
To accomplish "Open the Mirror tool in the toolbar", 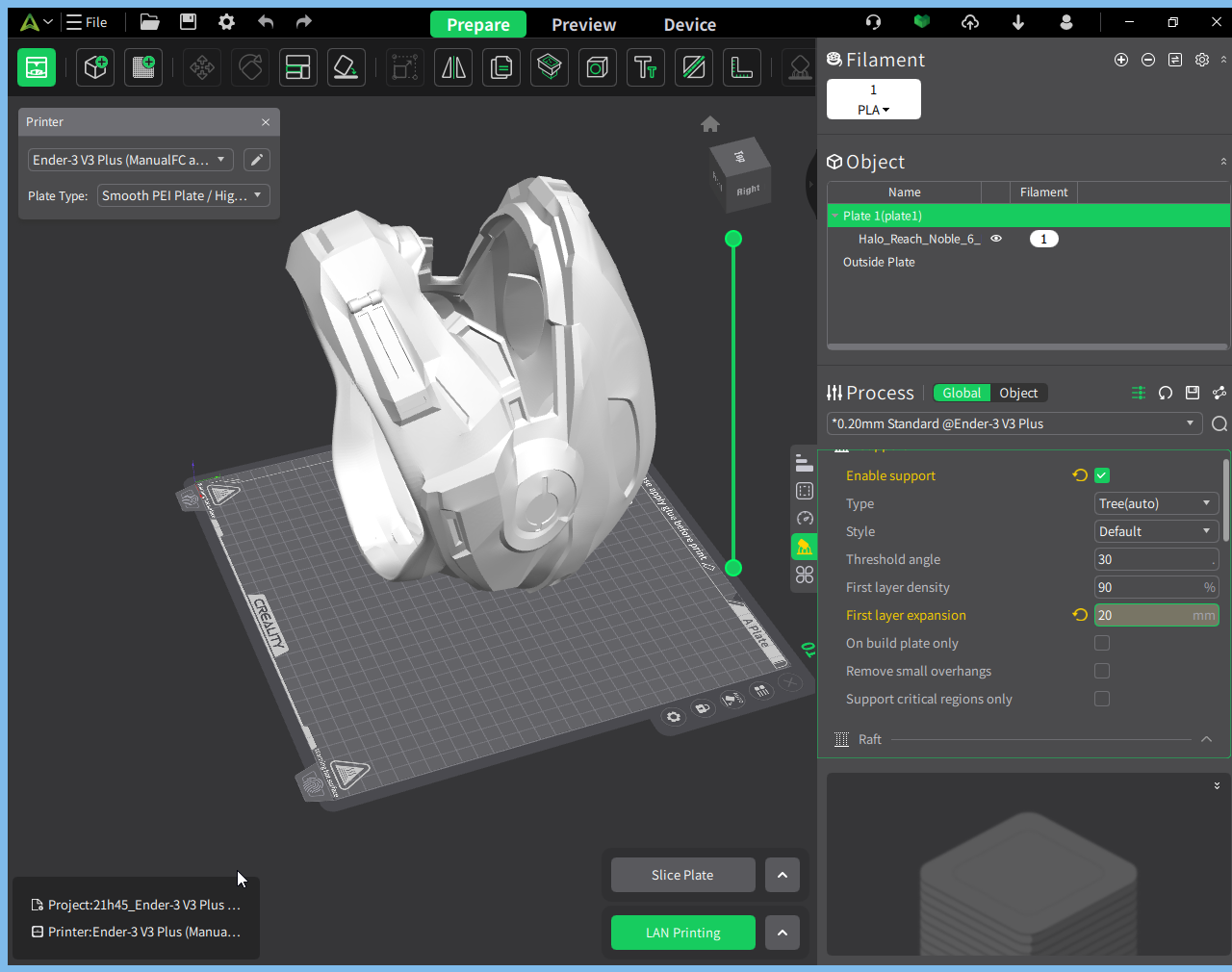I will pos(453,67).
